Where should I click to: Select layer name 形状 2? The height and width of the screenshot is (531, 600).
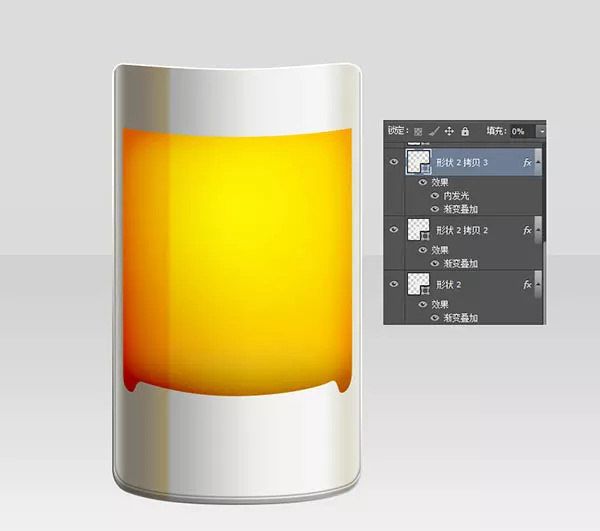tap(448, 285)
